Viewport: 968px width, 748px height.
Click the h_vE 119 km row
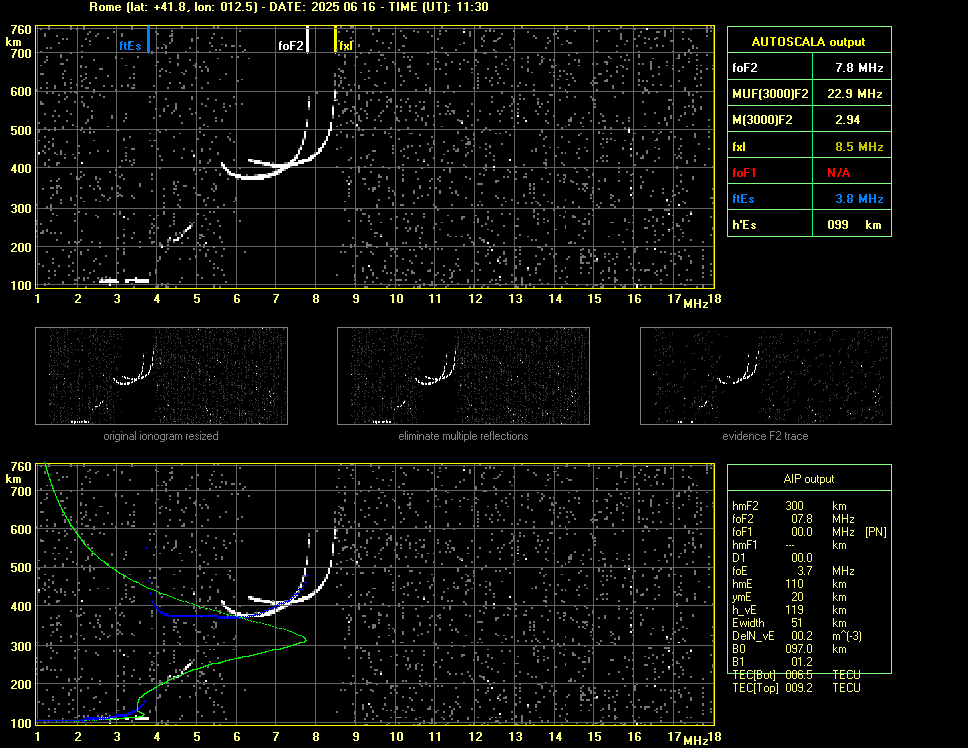[790, 610]
